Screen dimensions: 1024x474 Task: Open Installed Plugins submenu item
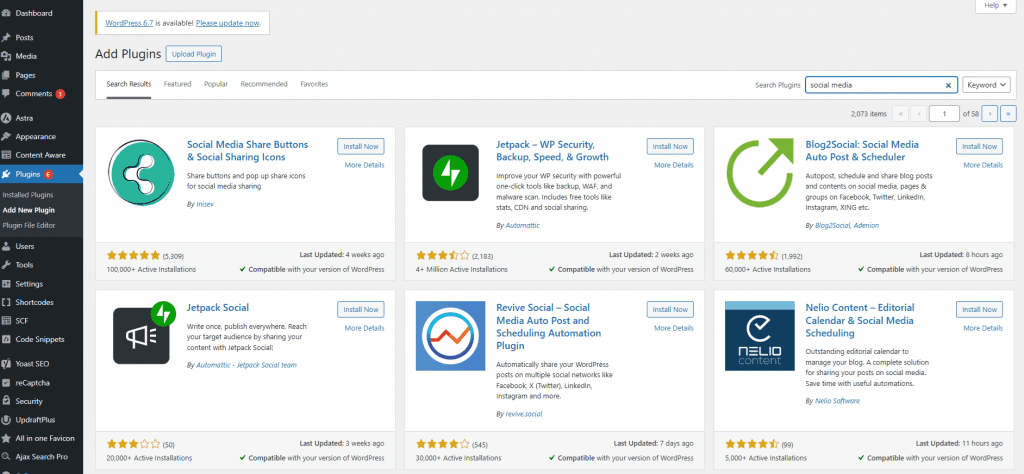pos(28,195)
